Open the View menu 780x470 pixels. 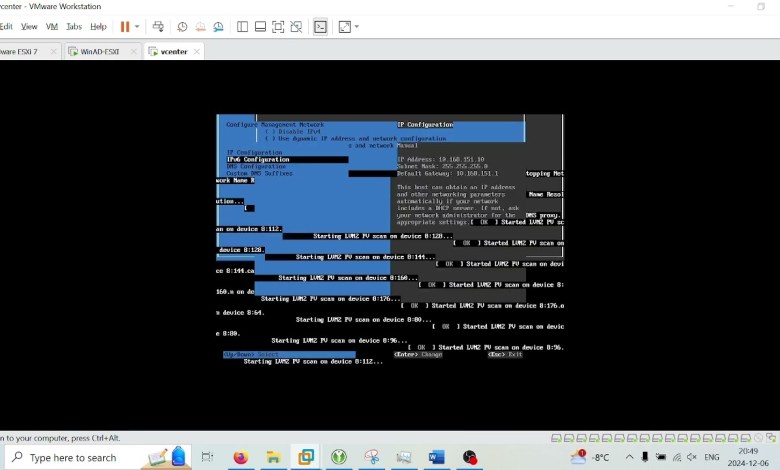[x=29, y=27]
